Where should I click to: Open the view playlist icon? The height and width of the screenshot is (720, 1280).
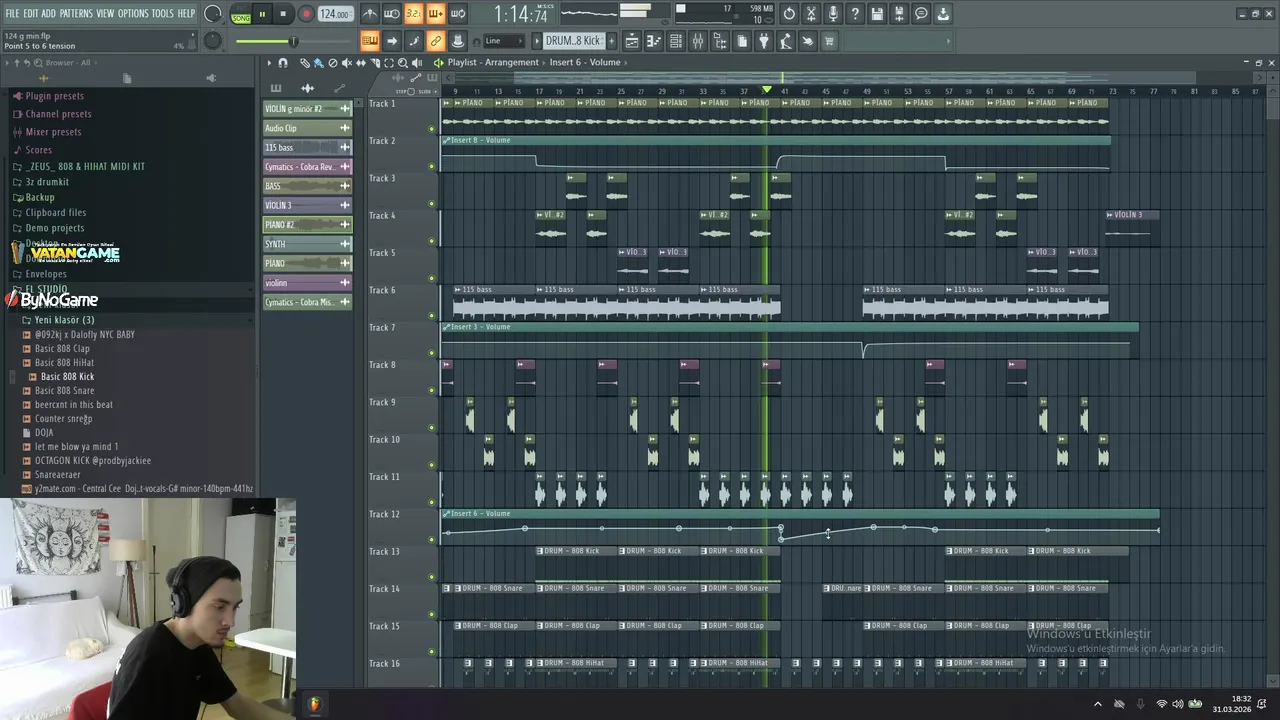point(632,41)
